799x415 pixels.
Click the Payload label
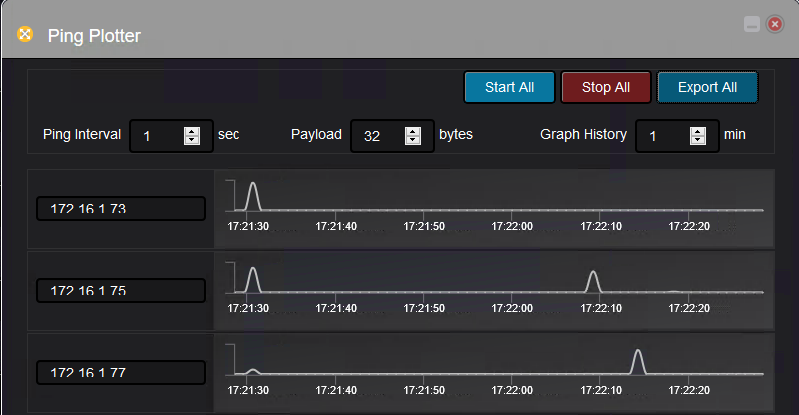tap(316, 134)
